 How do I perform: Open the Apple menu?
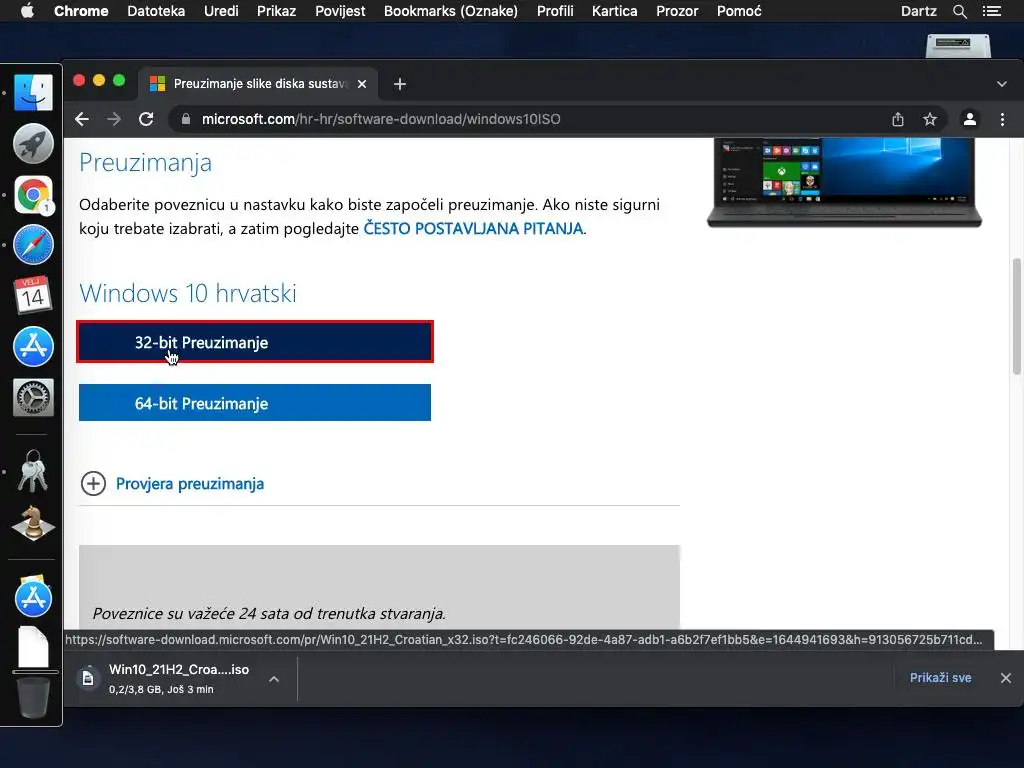coord(27,11)
